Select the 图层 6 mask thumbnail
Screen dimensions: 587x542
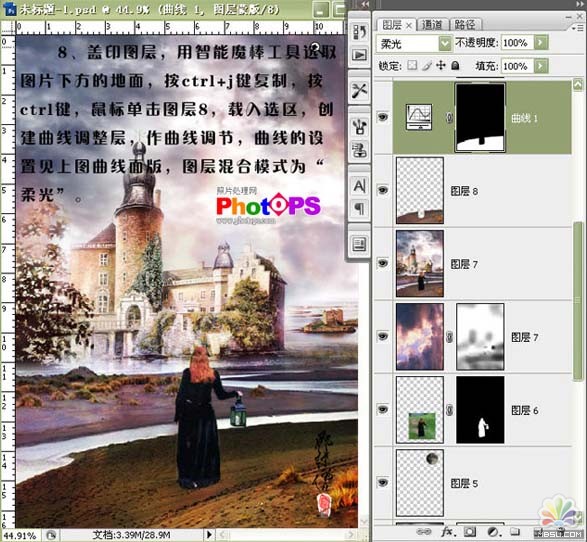click(x=480, y=409)
